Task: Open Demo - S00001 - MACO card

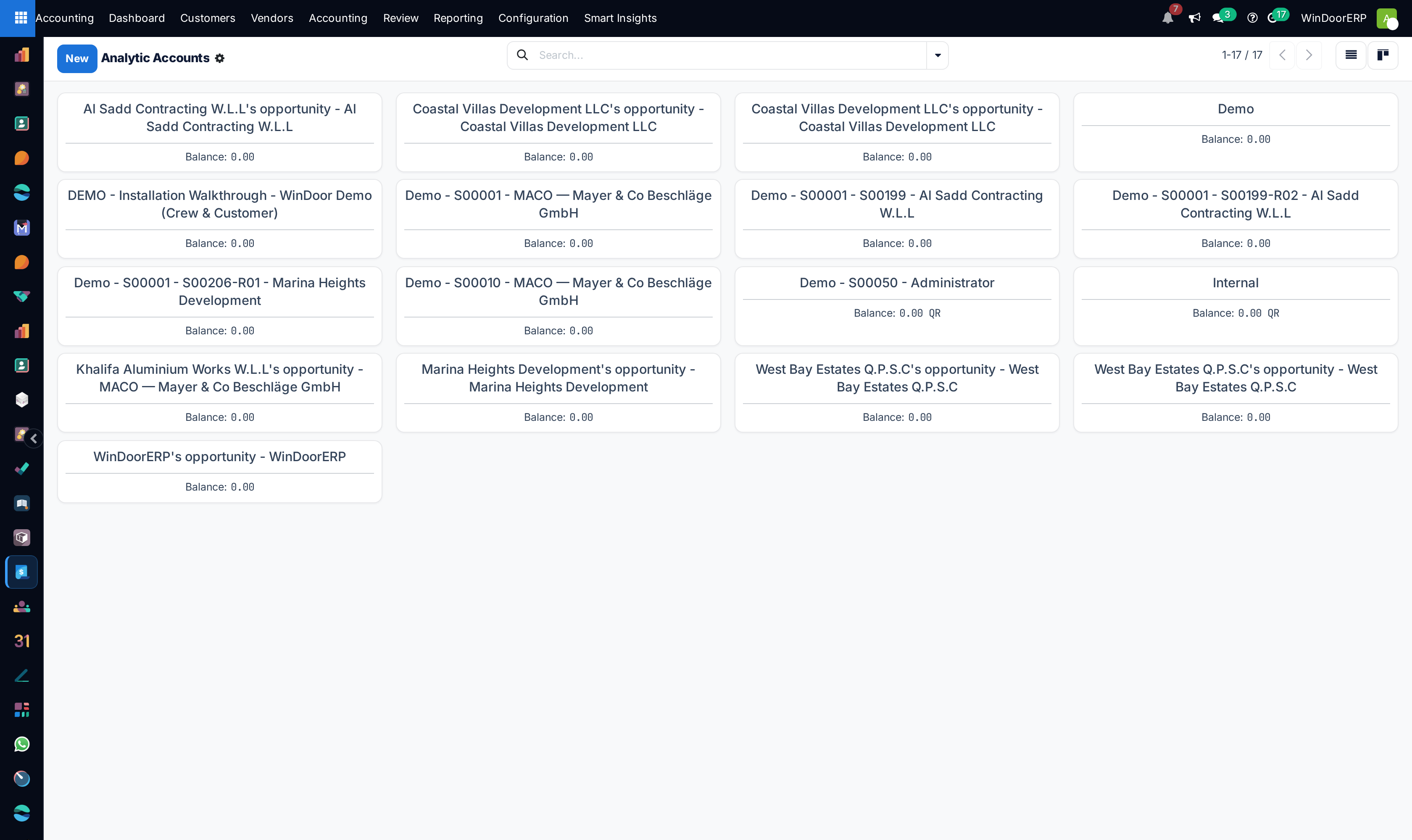Action: click(558, 219)
